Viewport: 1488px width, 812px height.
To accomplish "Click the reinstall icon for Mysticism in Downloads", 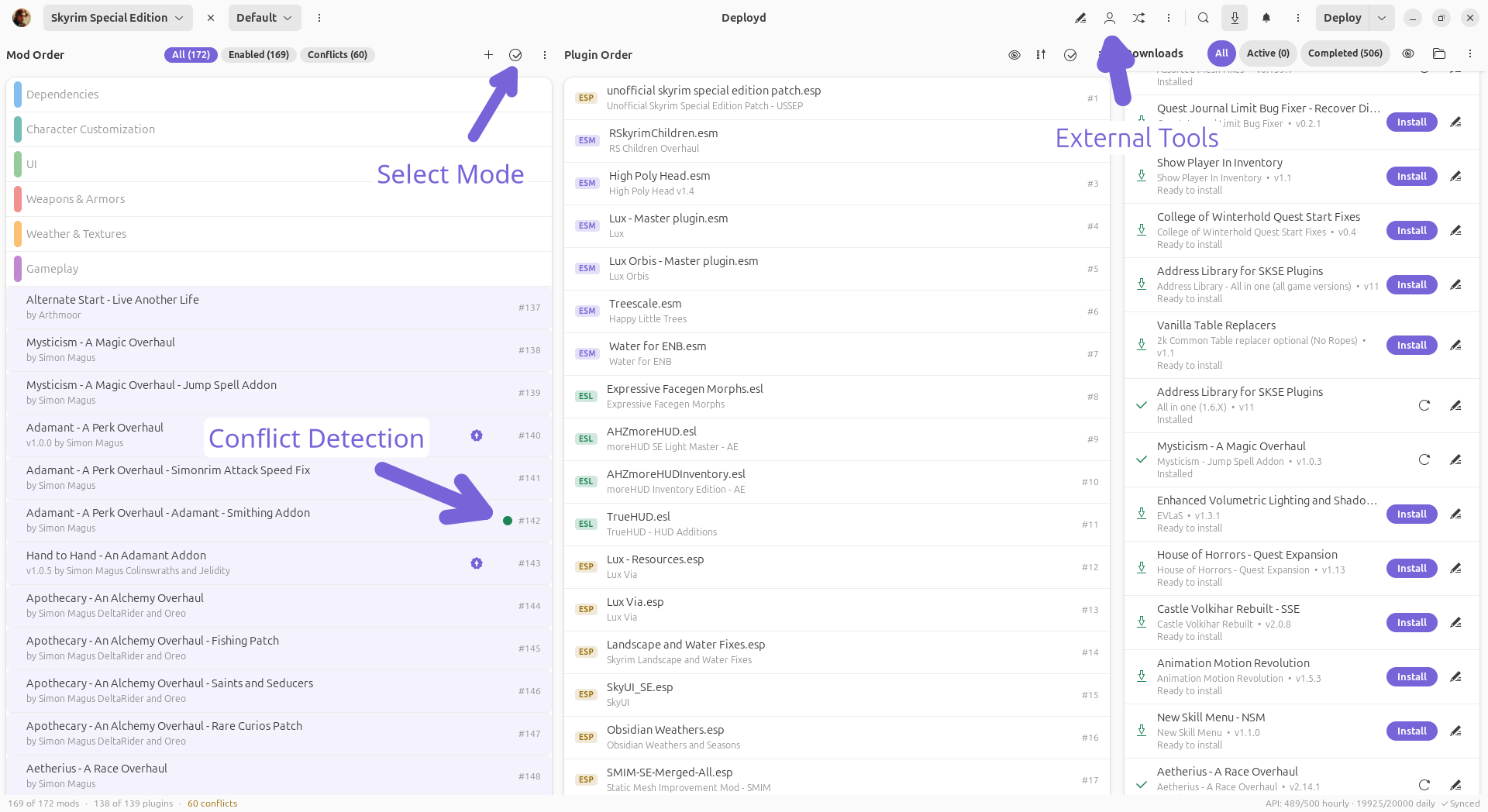I will tap(1424, 459).
